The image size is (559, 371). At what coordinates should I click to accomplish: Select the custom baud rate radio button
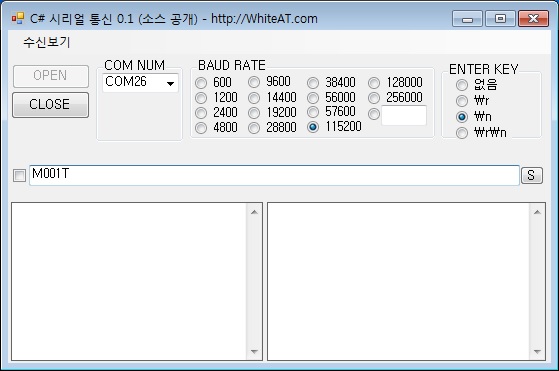(x=374, y=114)
